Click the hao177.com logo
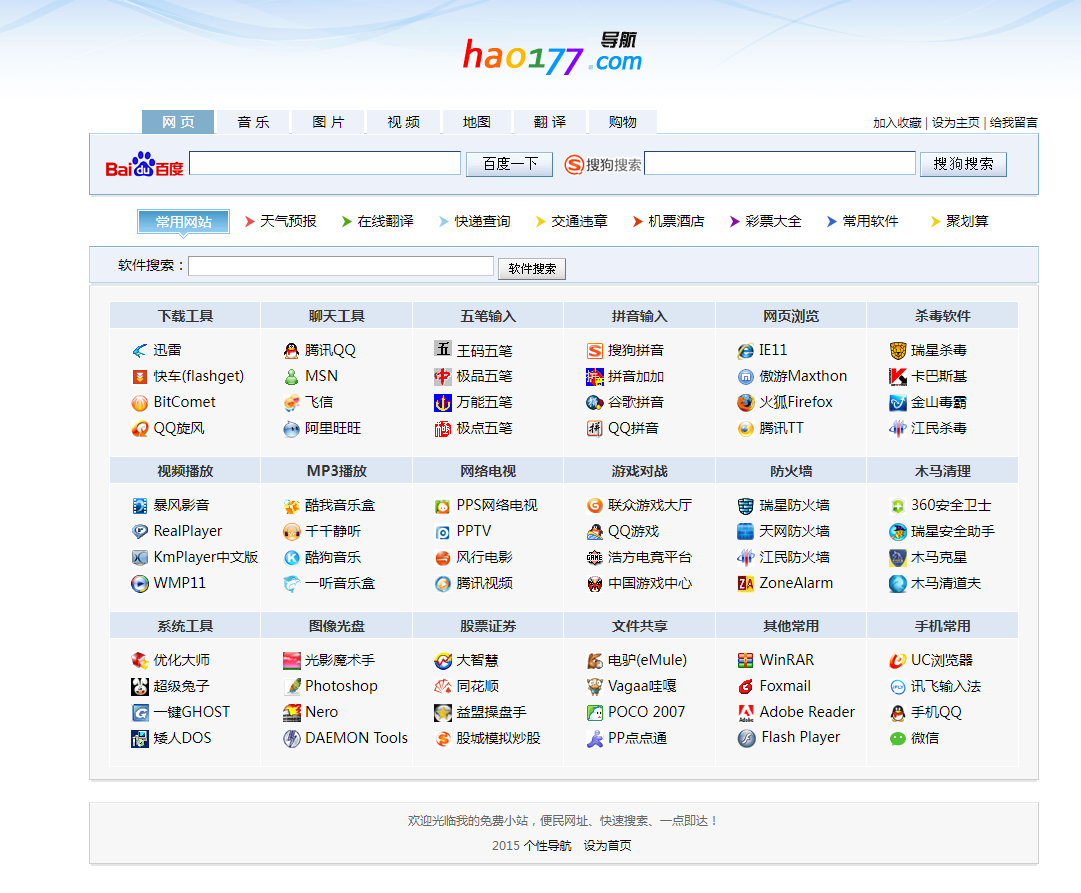 [552, 53]
